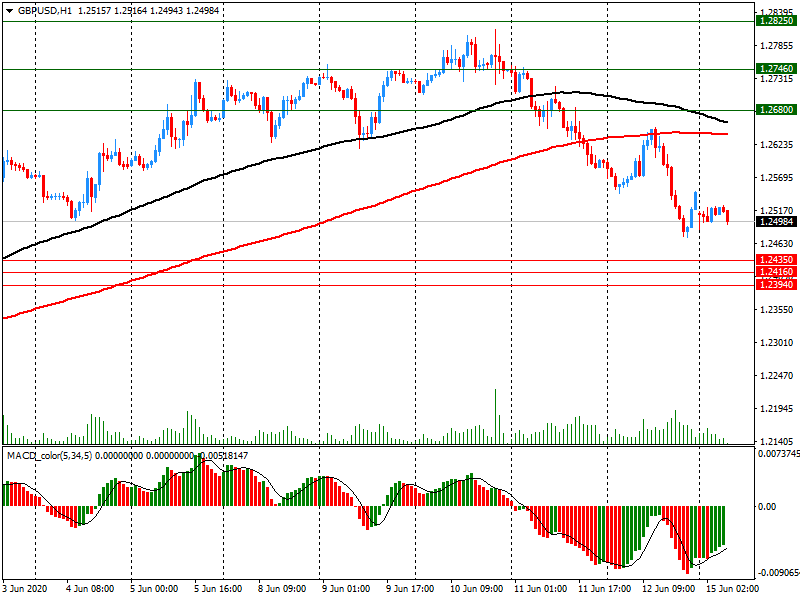800x600 pixels.
Task: Select the 1.24160 red support level label
Action: point(777,272)
